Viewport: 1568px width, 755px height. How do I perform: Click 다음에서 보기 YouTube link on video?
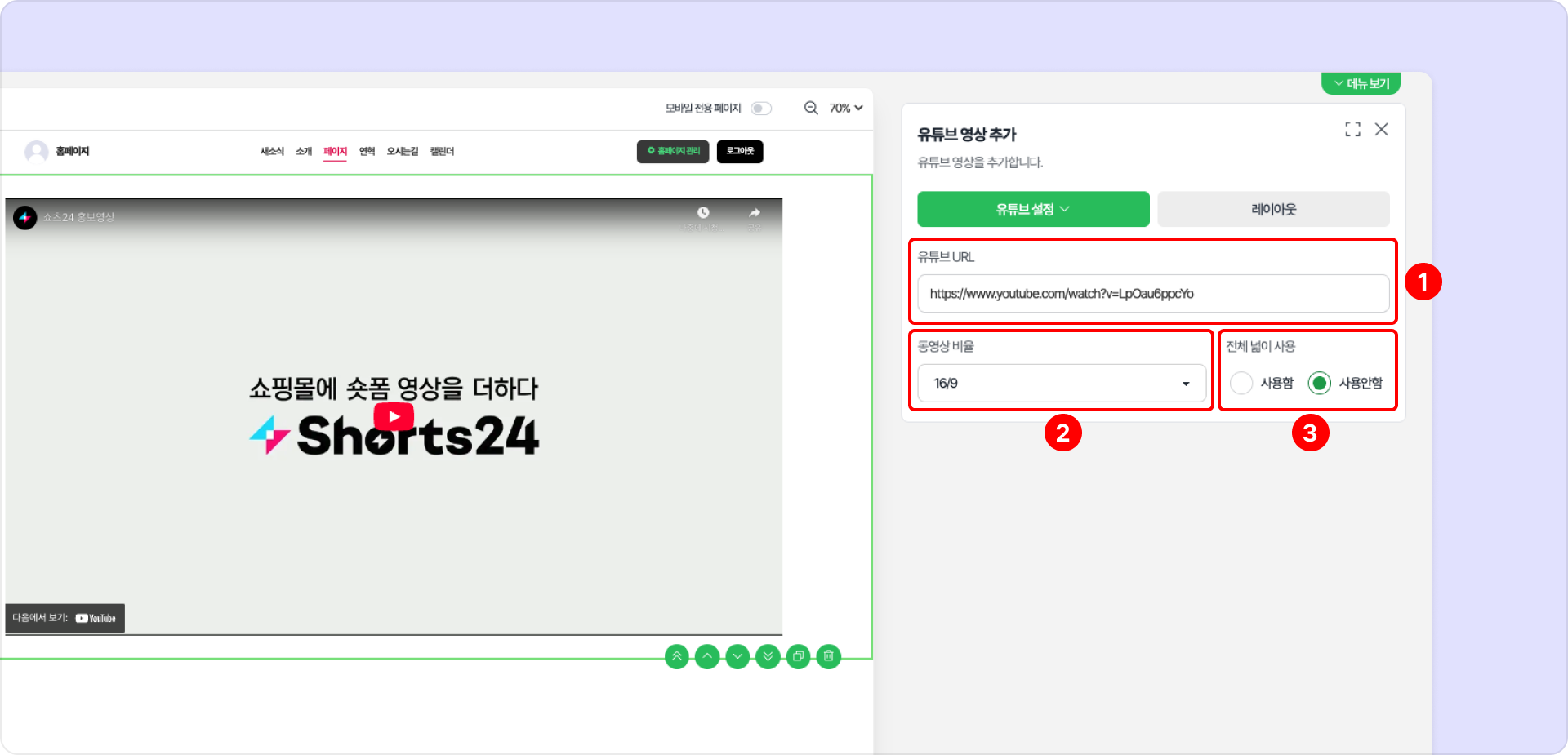(x=65, y=618)
